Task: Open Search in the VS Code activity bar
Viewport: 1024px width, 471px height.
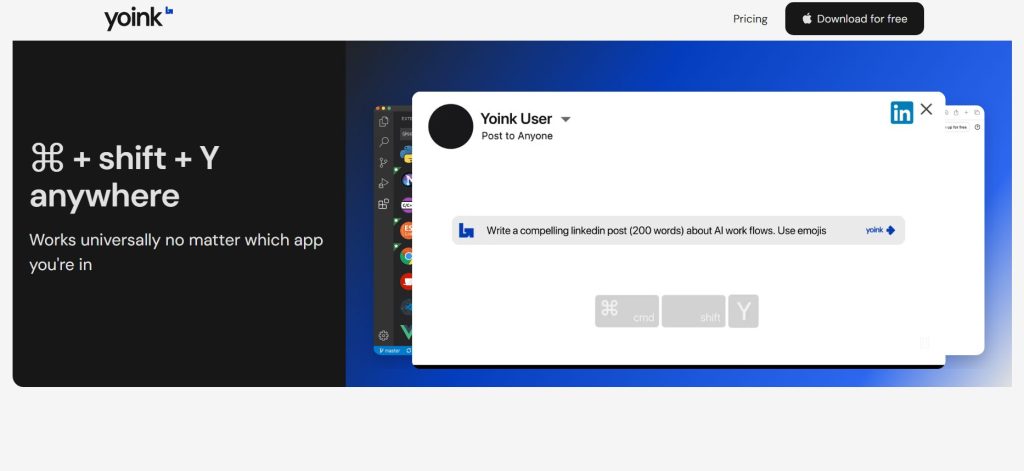Action: pyautogui.click(x=384, y=142)
